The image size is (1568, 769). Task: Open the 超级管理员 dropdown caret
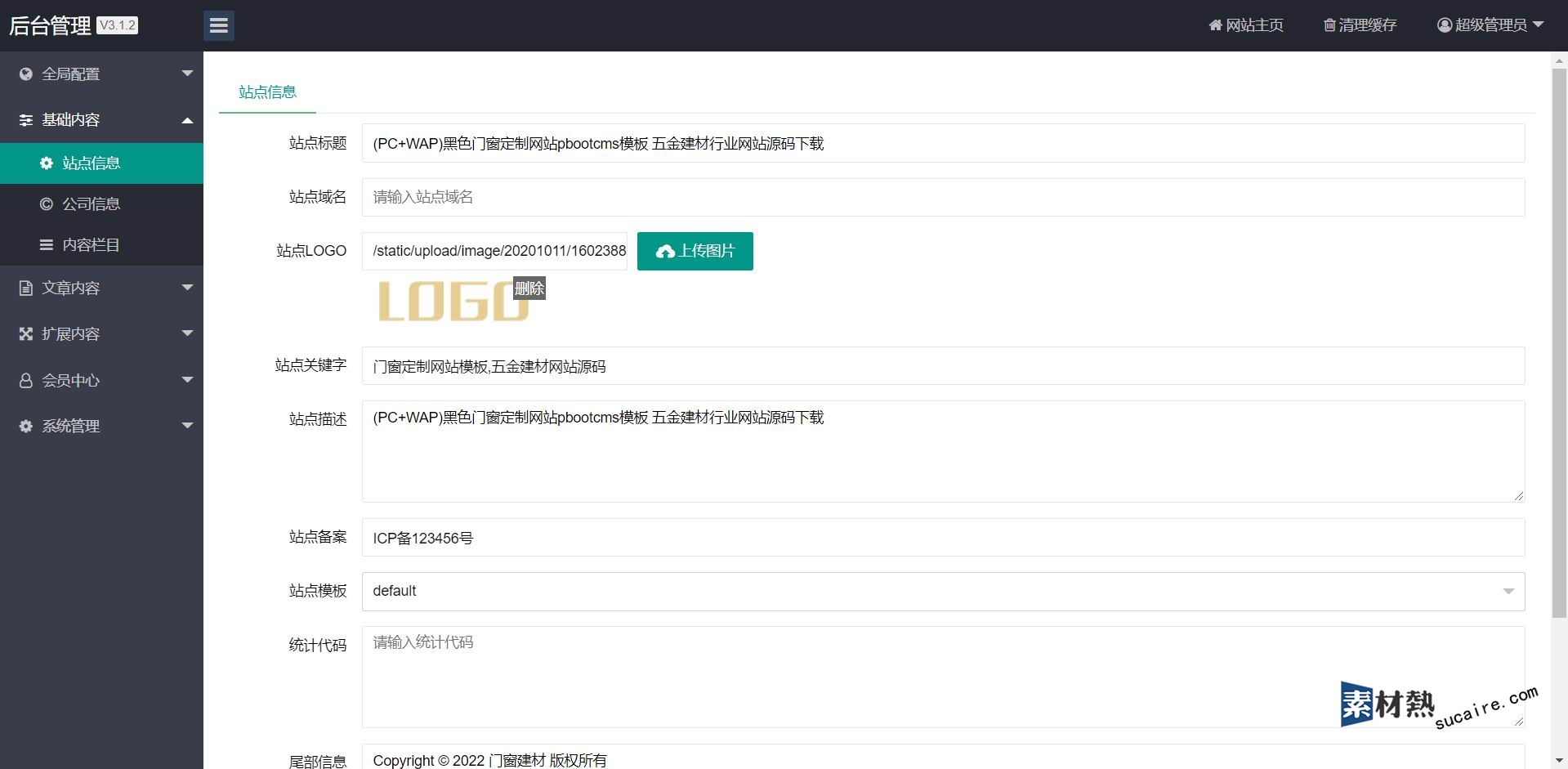point(1538,25)
